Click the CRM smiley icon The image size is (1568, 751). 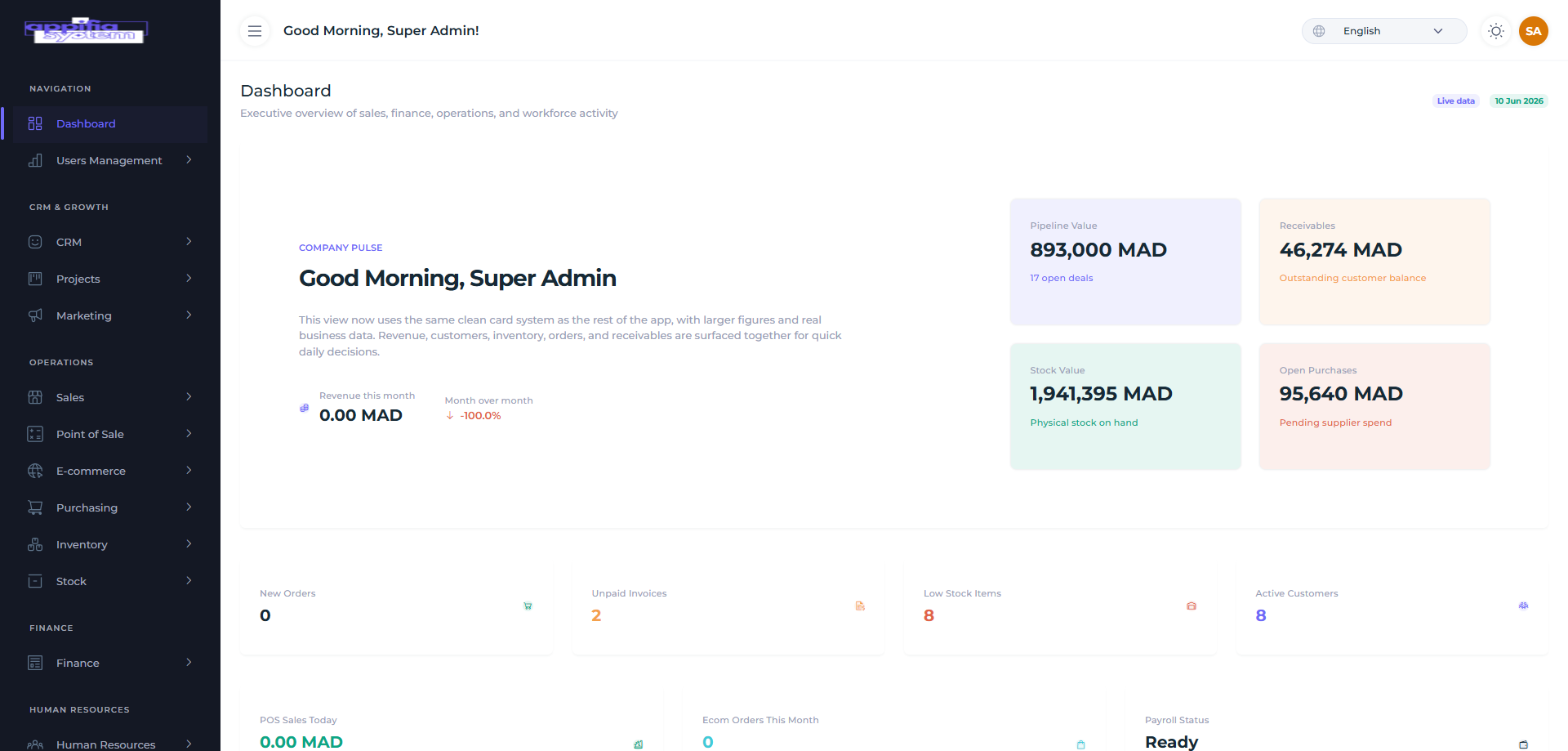pos(35,242)
